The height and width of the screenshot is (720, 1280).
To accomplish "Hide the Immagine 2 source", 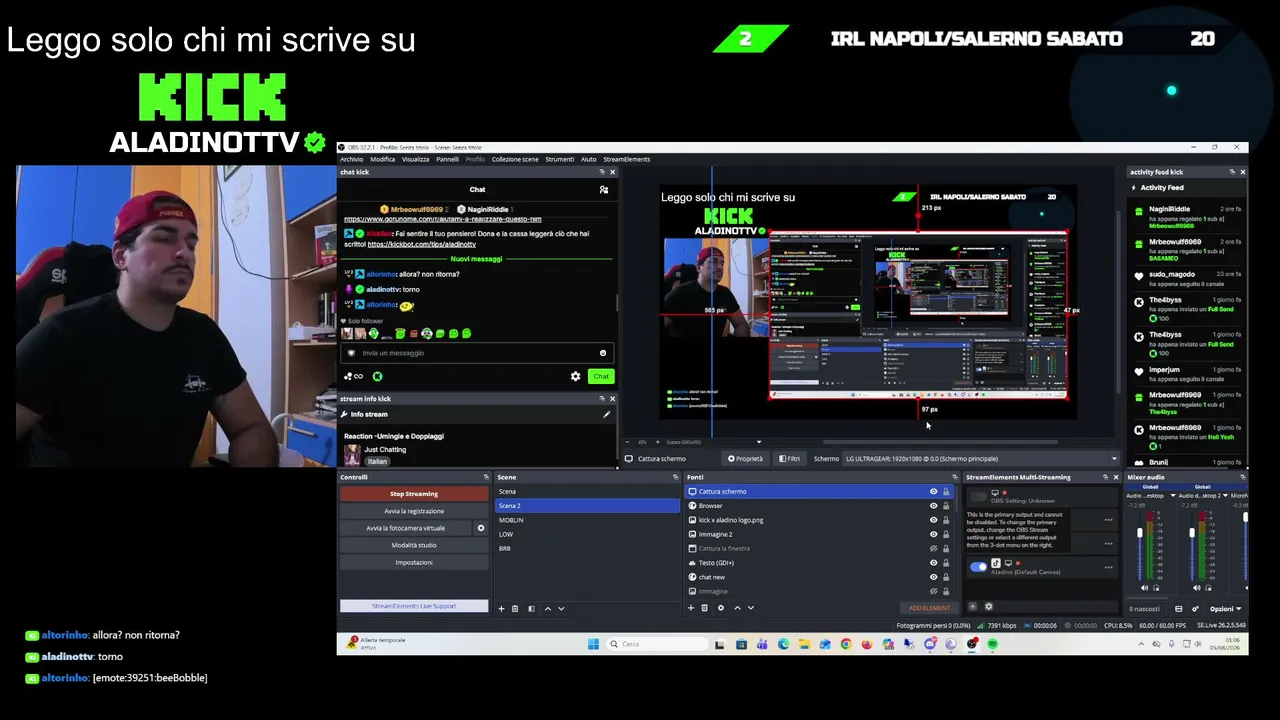I will [x=933, y=534].
